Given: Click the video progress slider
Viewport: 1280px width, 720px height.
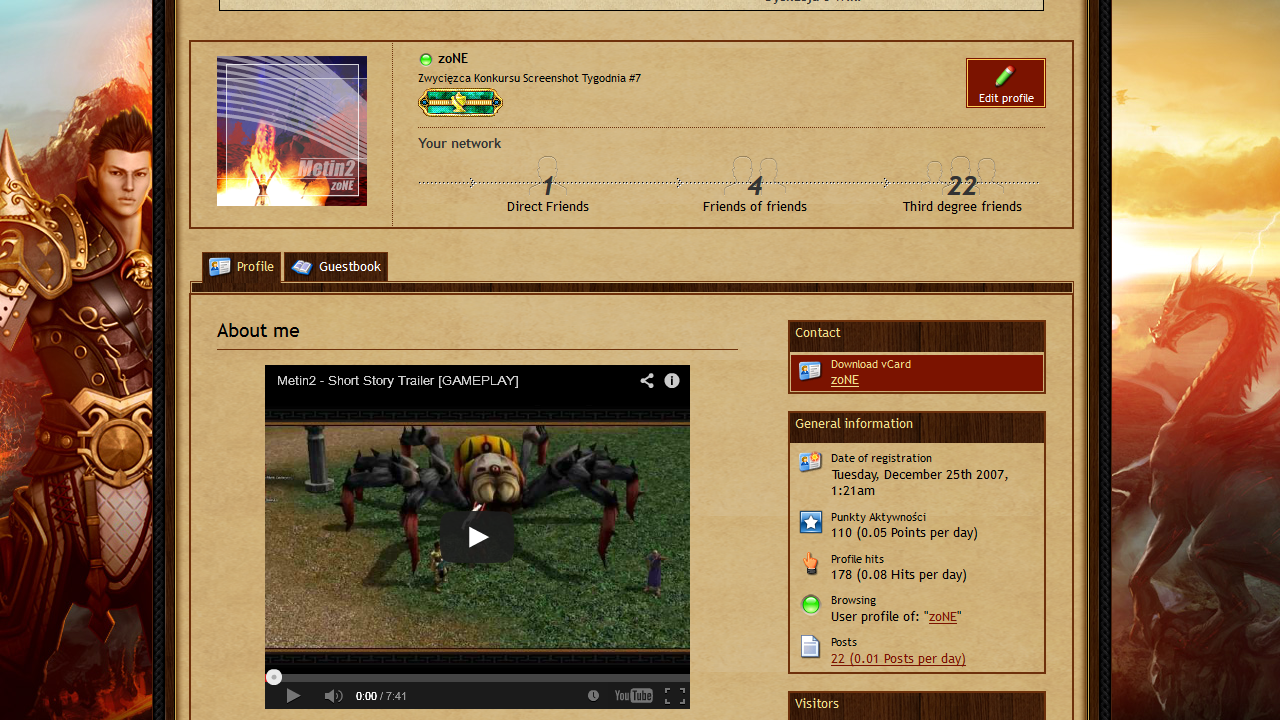Looking at the screenshot, I should 477,677.
